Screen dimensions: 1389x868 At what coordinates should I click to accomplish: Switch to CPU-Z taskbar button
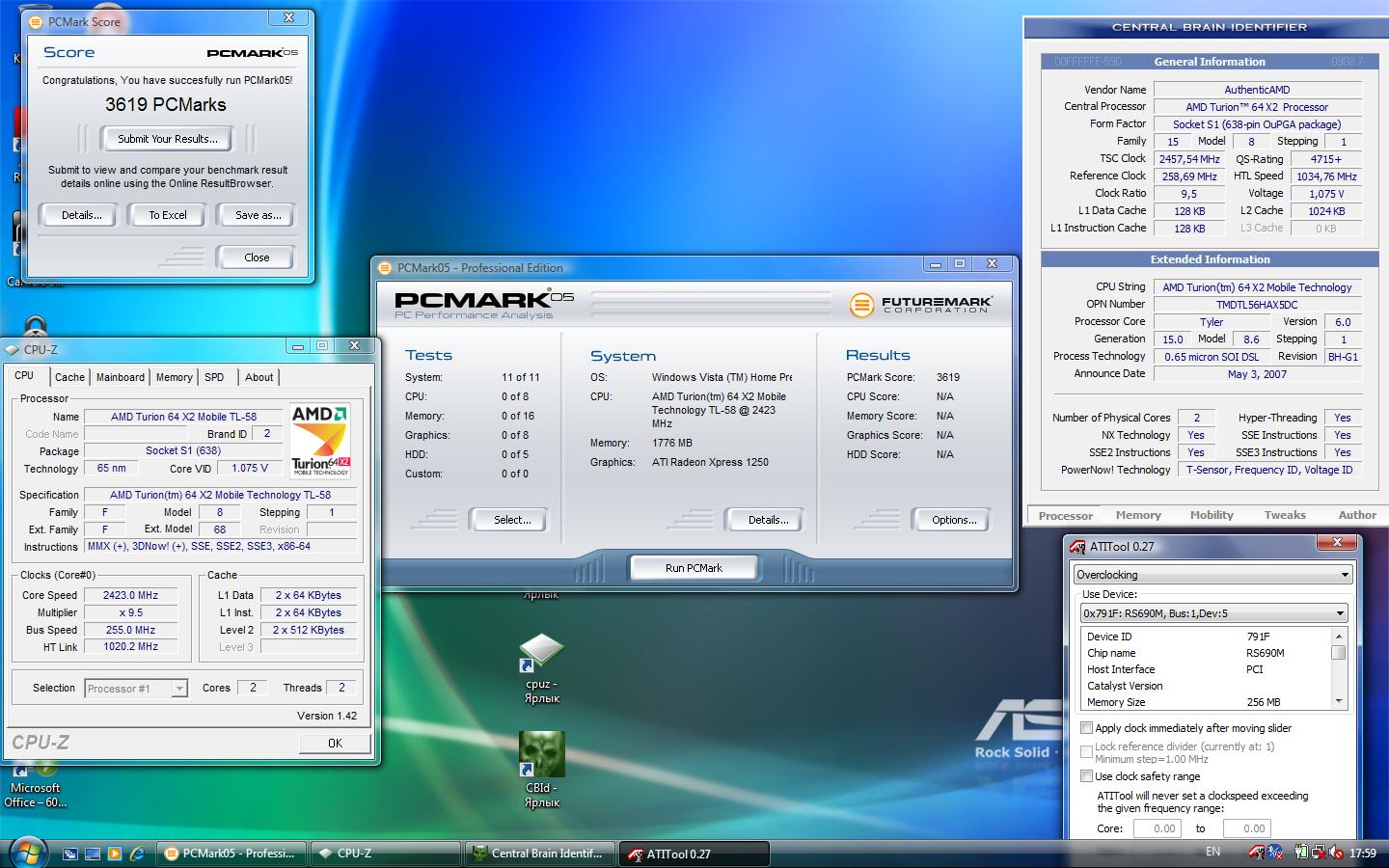[x=386, y=854]
